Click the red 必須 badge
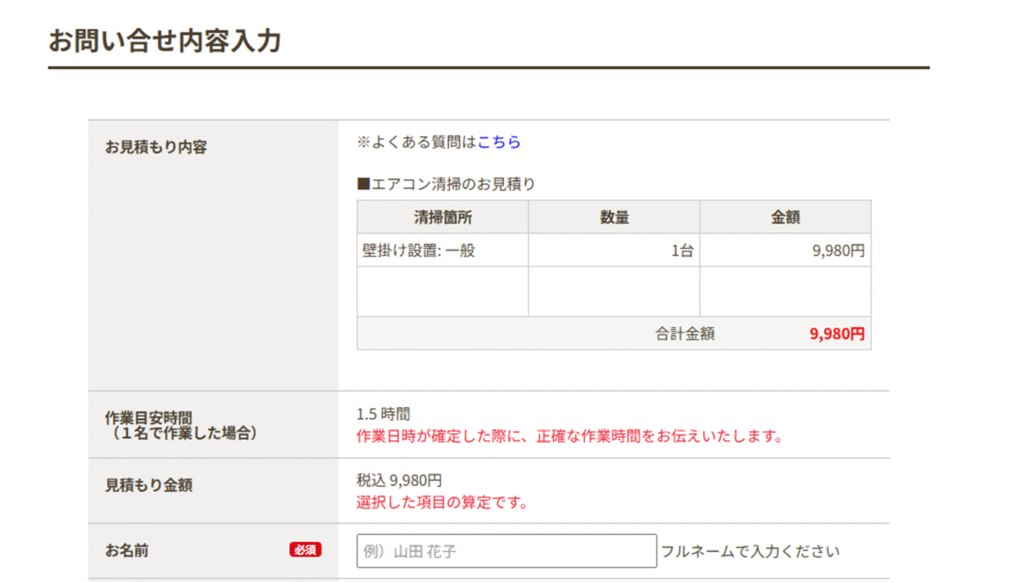Viewport: 1024px width, 582px height. coord(305,550)
